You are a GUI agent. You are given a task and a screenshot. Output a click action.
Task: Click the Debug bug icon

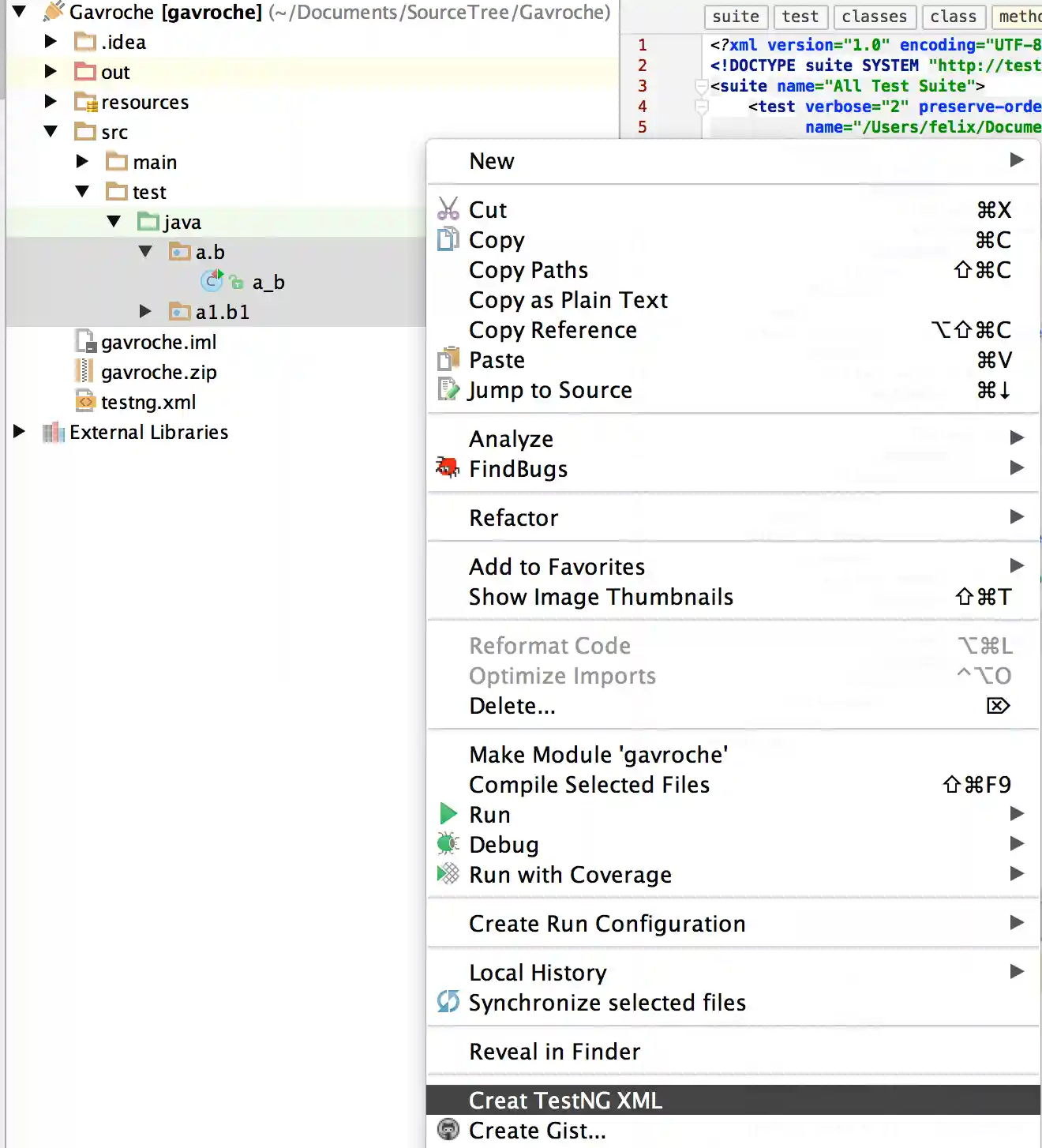(x=448, y=844)
